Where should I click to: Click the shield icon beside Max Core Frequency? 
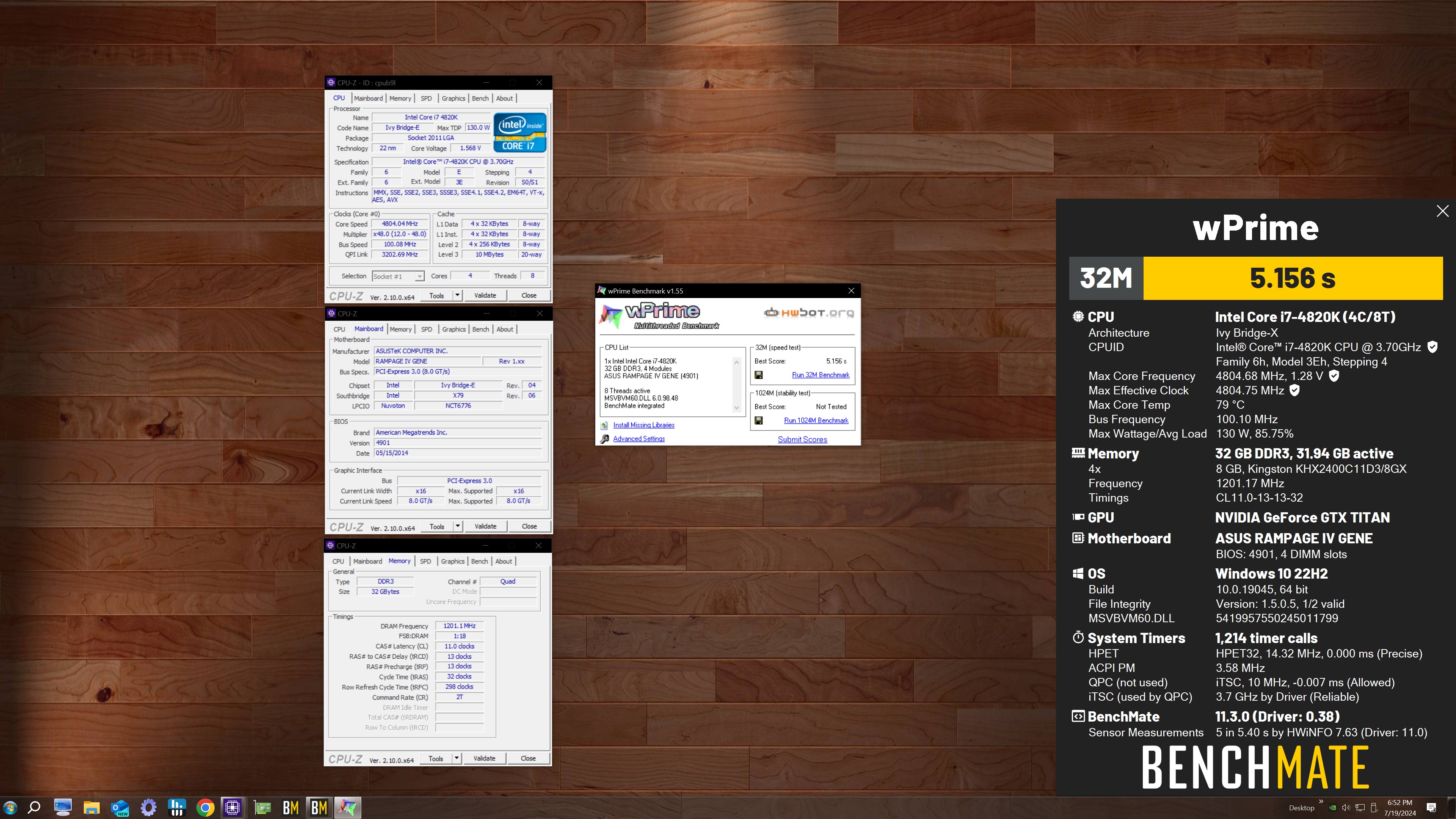click(1334, 376)
